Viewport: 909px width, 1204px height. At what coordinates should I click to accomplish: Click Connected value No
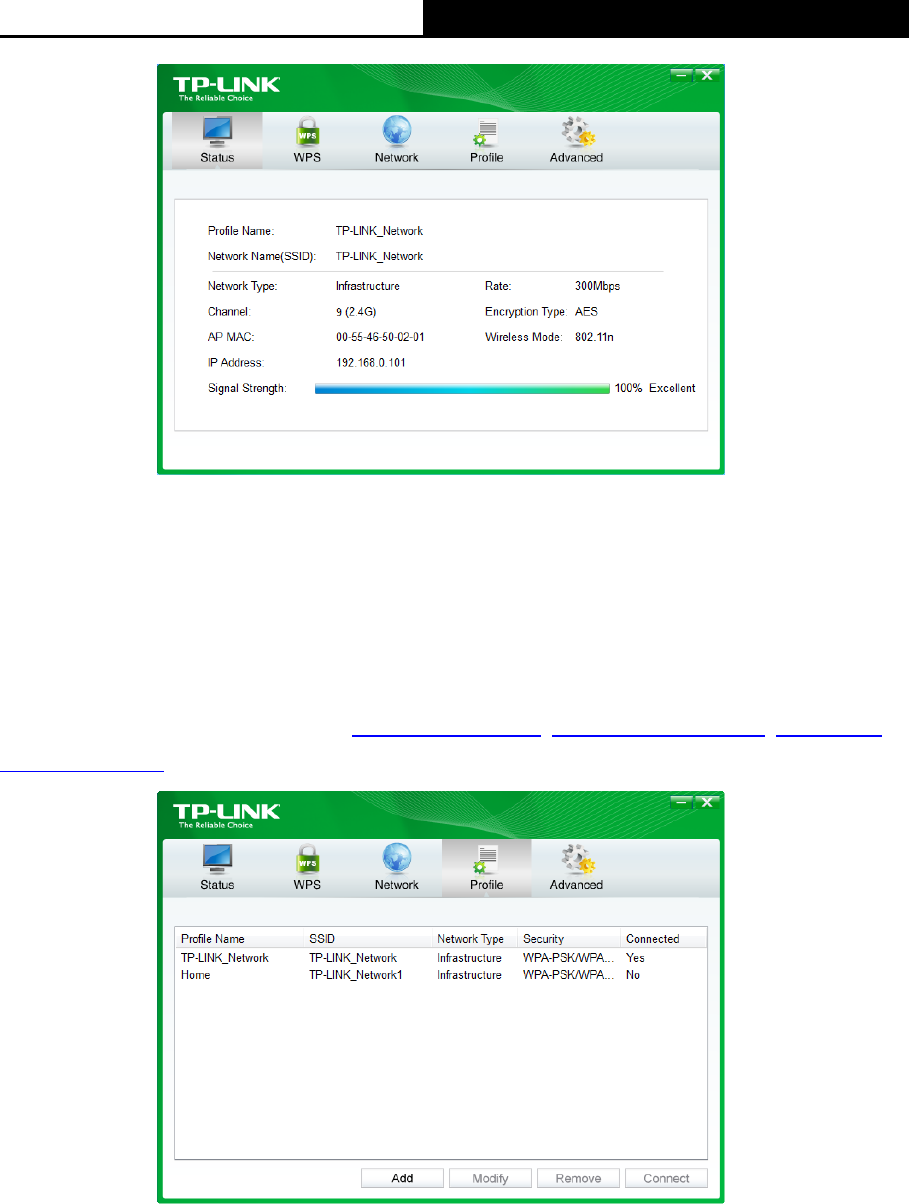pos(633,975)
